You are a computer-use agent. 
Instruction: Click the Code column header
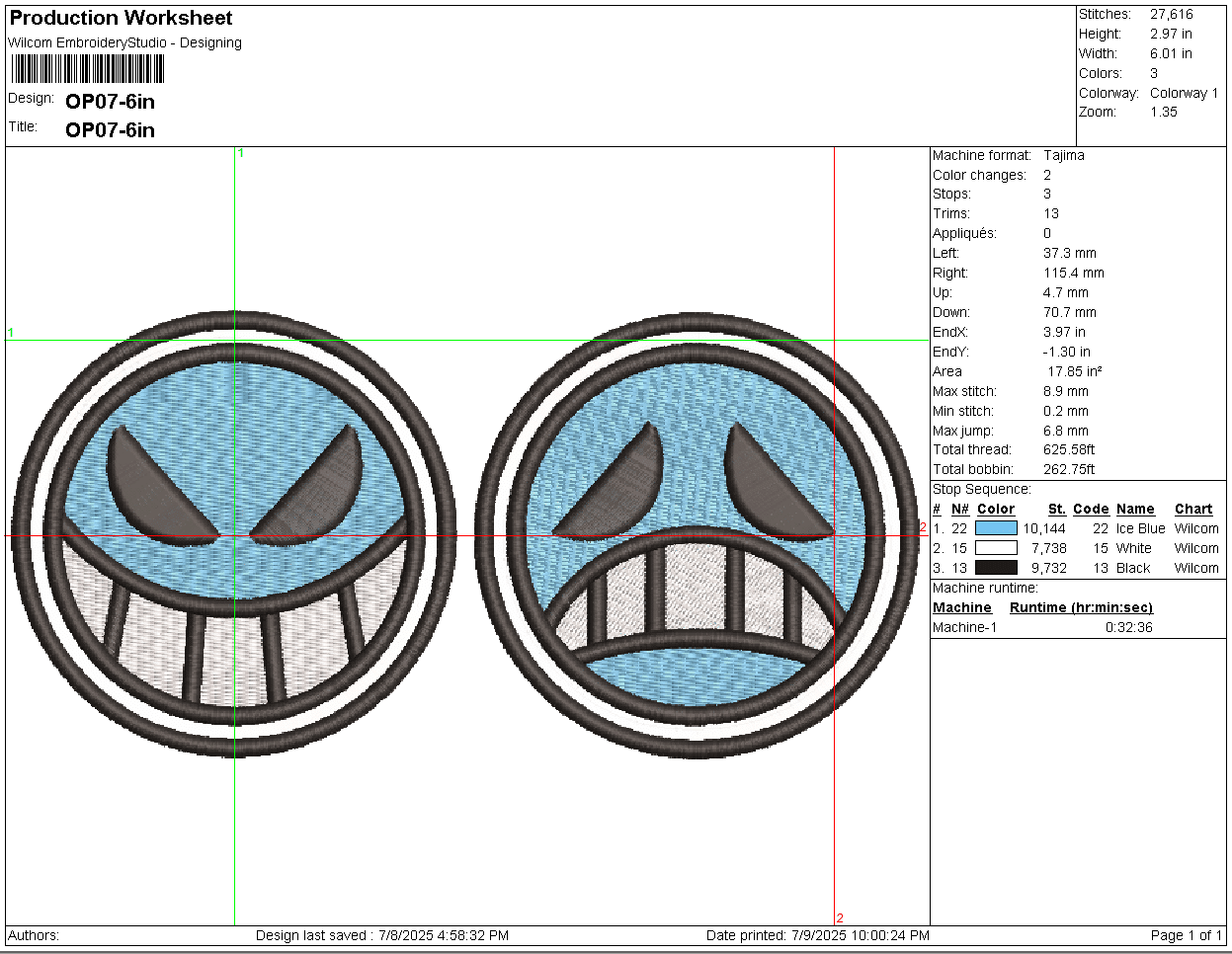coord(1091,509)
